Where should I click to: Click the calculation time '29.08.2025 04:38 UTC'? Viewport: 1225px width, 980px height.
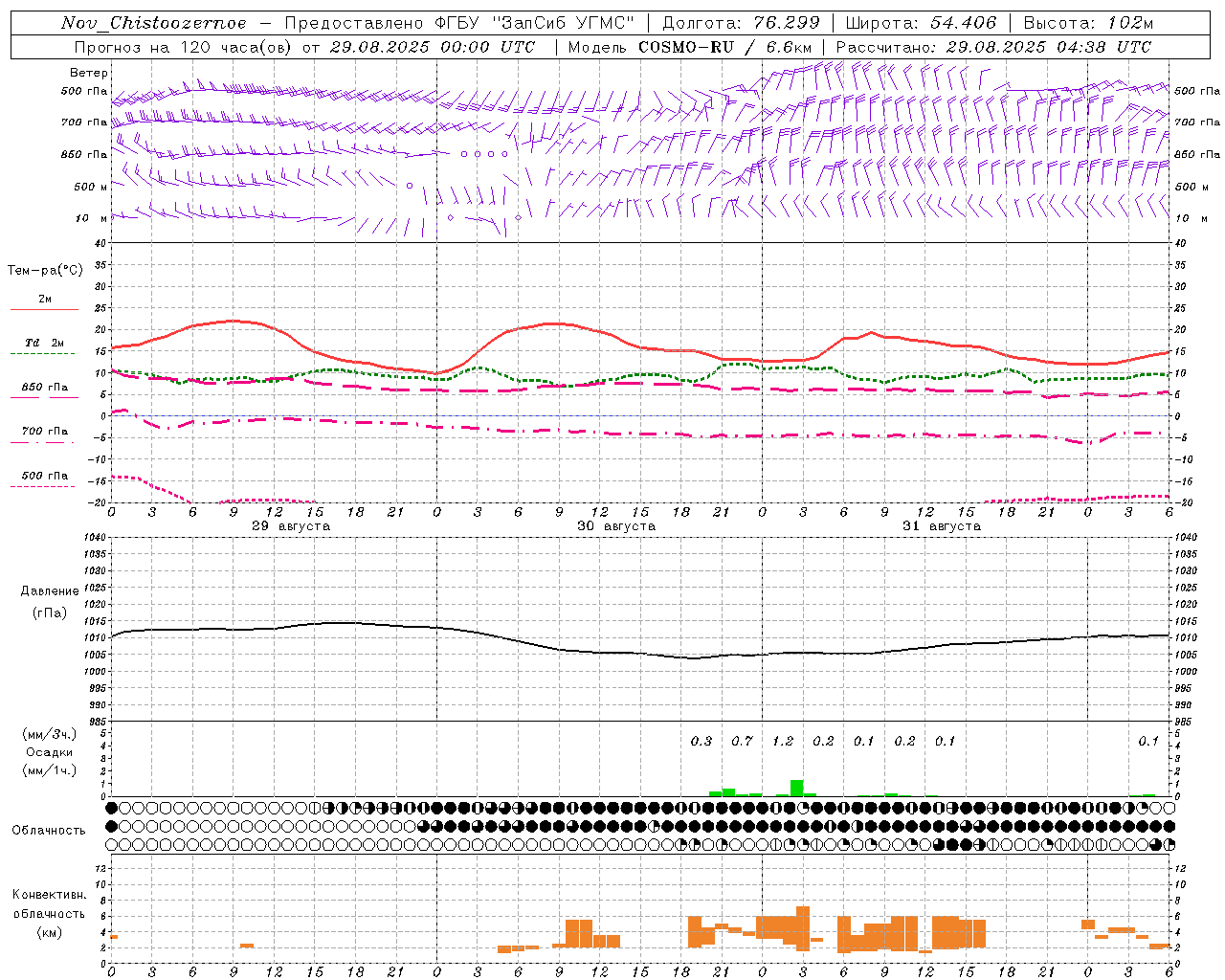1049,47
